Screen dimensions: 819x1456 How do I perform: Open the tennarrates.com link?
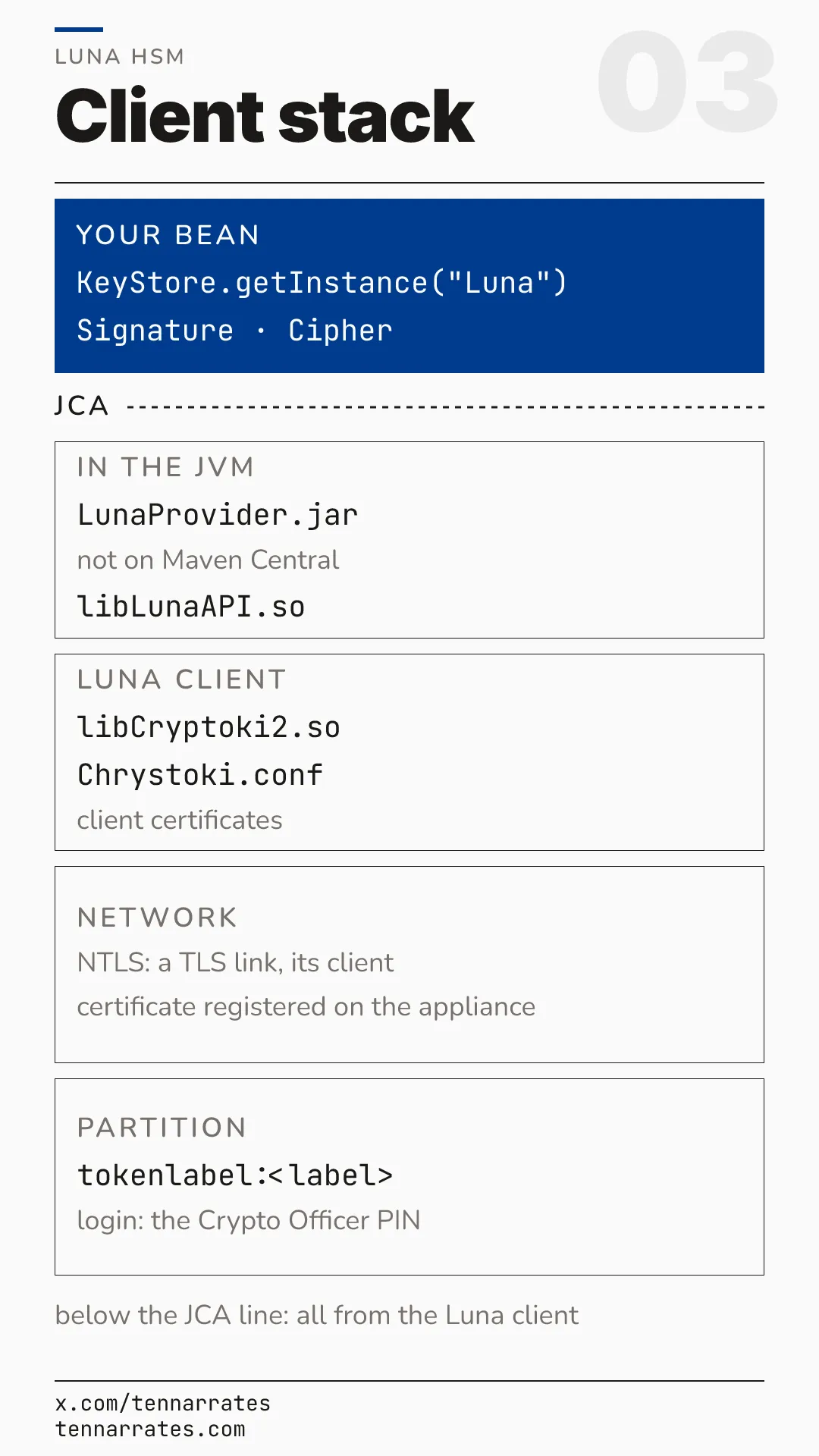[150, 1429]
